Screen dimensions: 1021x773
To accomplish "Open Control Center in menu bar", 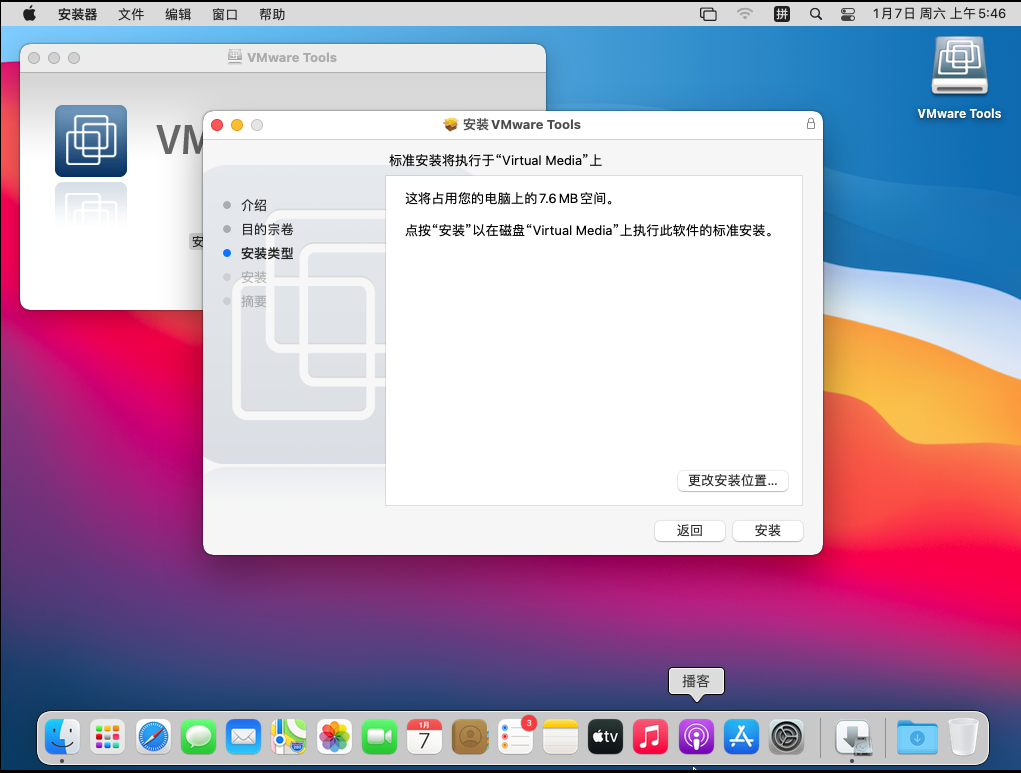I will pyautogui.click(x=847, y=14).
